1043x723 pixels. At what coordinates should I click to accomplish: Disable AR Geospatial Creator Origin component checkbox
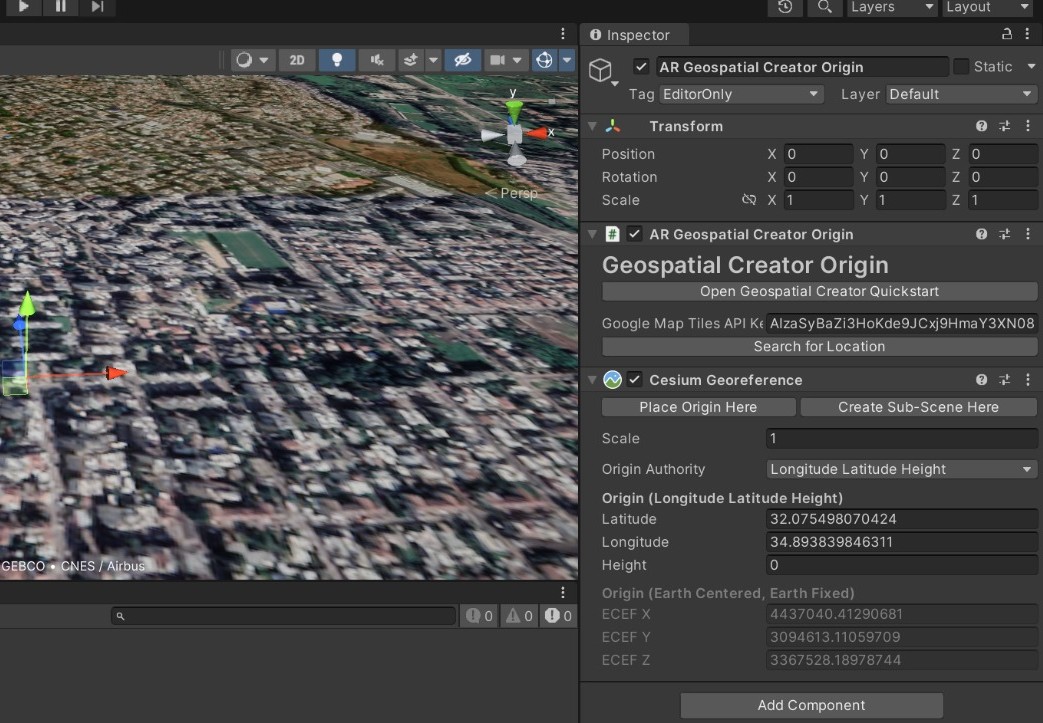point(635,234)
